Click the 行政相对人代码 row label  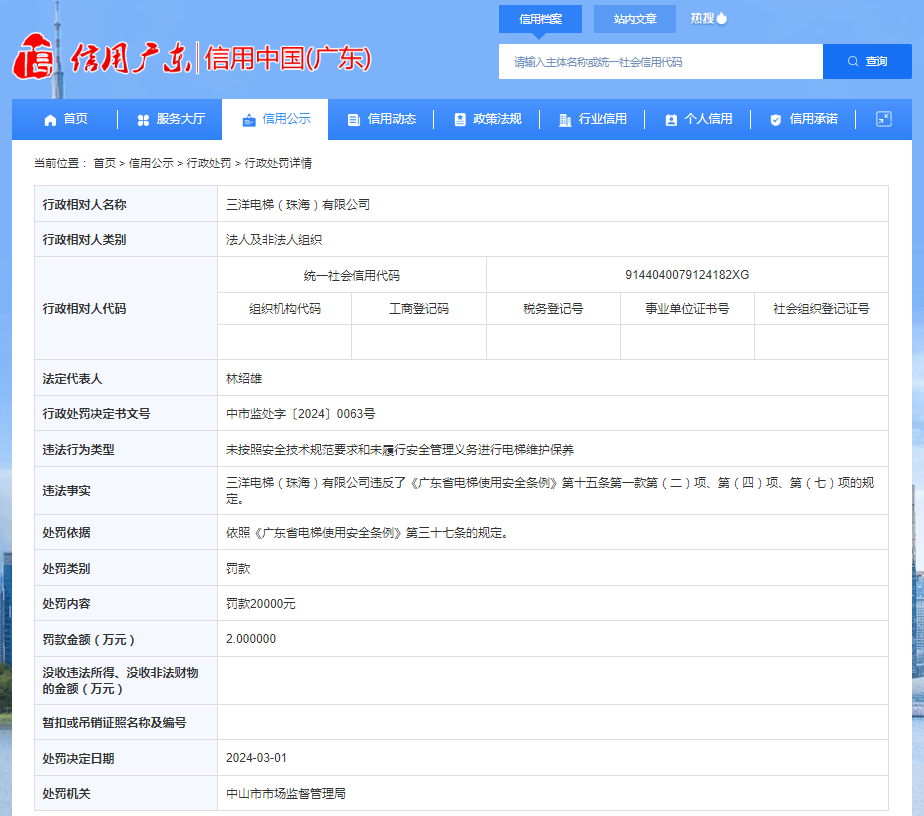[x=84, y=309]
